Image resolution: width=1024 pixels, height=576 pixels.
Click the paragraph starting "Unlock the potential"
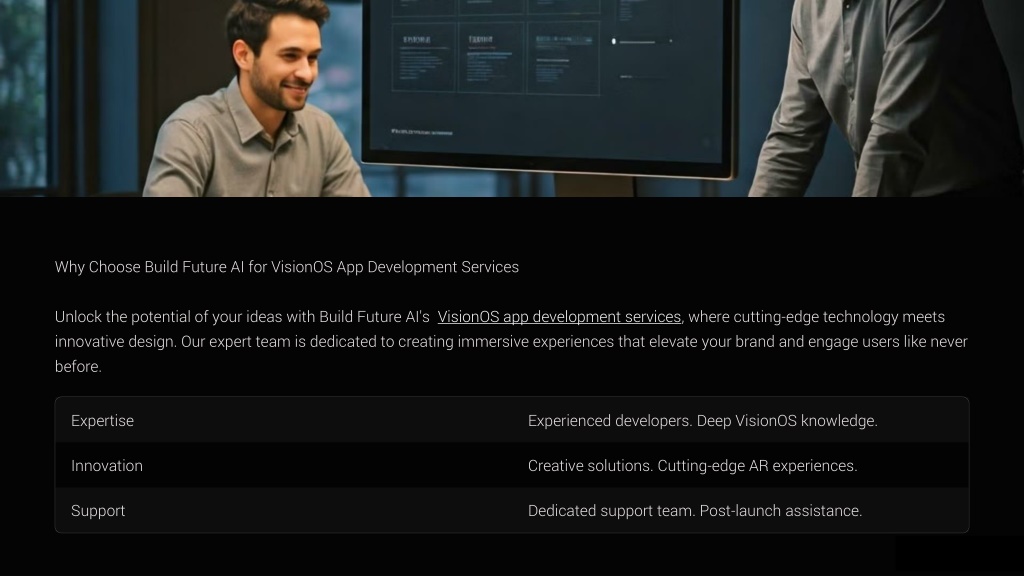click(x=511, y=342)
